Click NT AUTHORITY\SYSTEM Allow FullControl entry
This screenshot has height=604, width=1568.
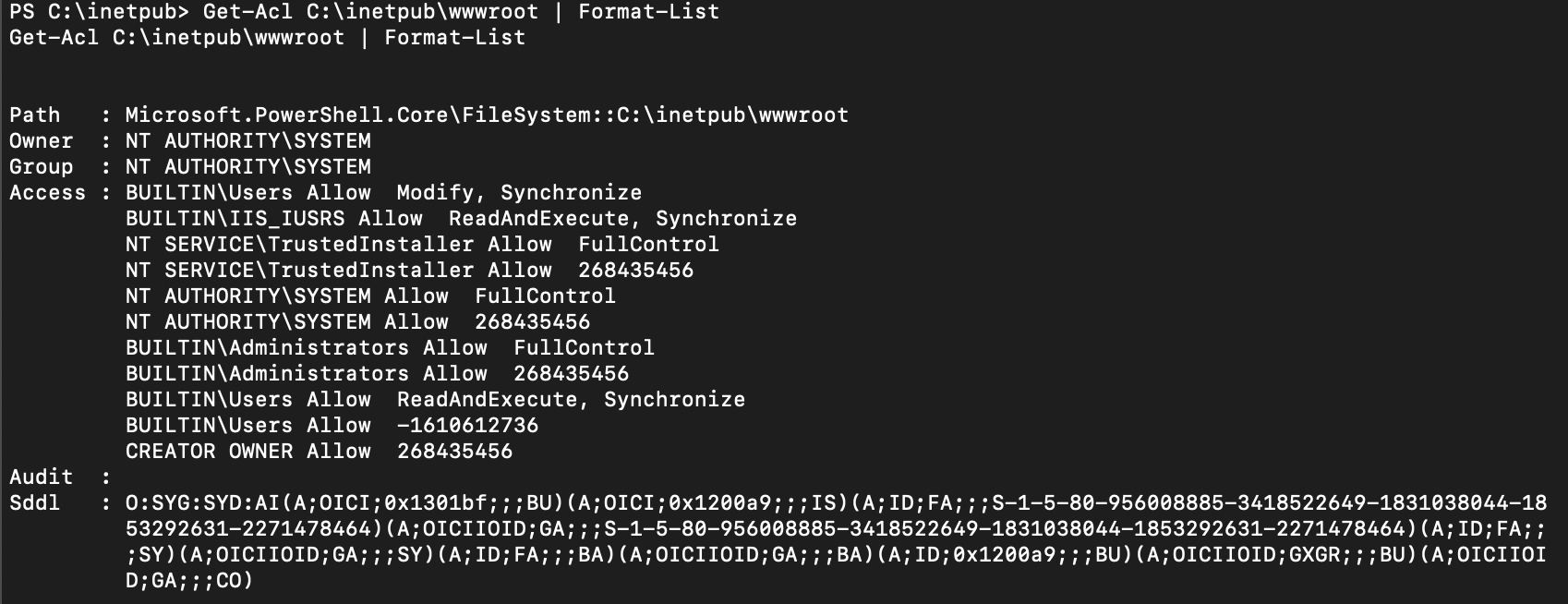pyautogui.click(x=370, y=296)
